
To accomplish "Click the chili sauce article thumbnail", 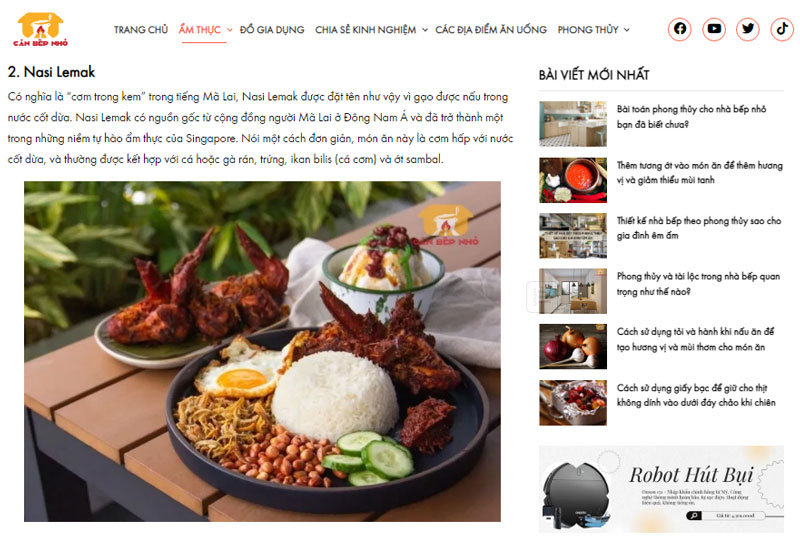I will point(573,180).
